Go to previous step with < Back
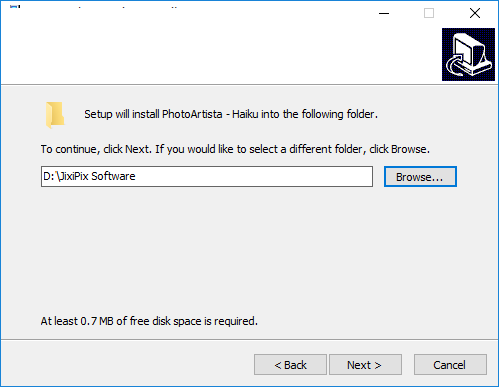Image resolution: width=499 pixels, height=387 pixels. 290,365
